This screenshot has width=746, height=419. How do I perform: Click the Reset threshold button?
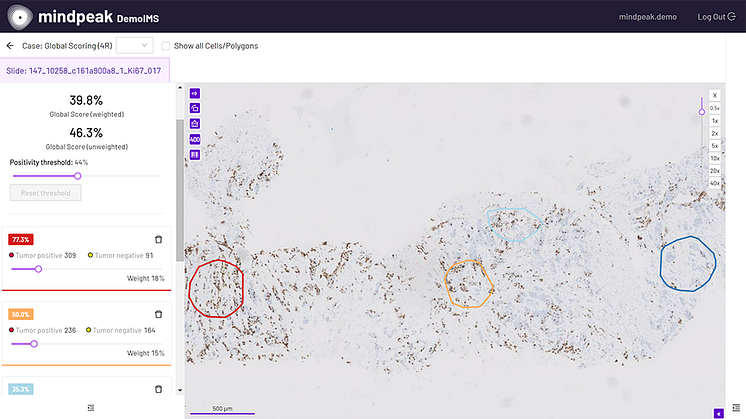[x=46, y=193]
